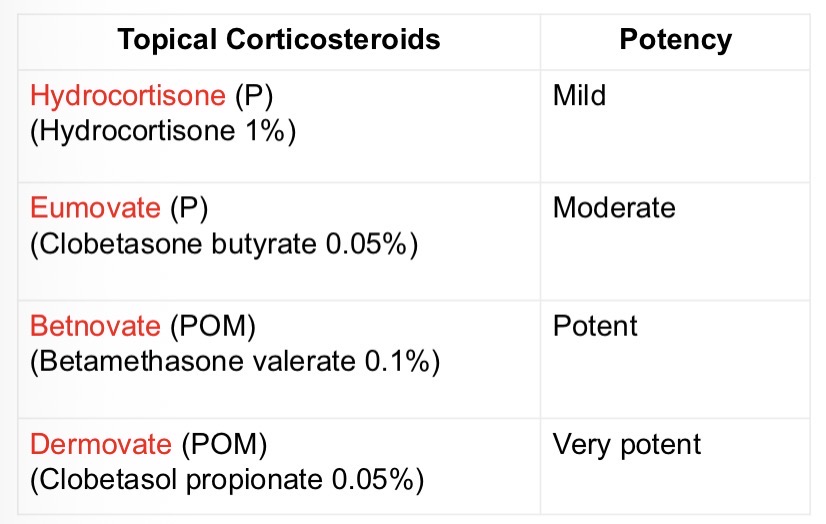Click the Potent potency cell text
This screenshot has height=524, width=826.
point(595,326)
